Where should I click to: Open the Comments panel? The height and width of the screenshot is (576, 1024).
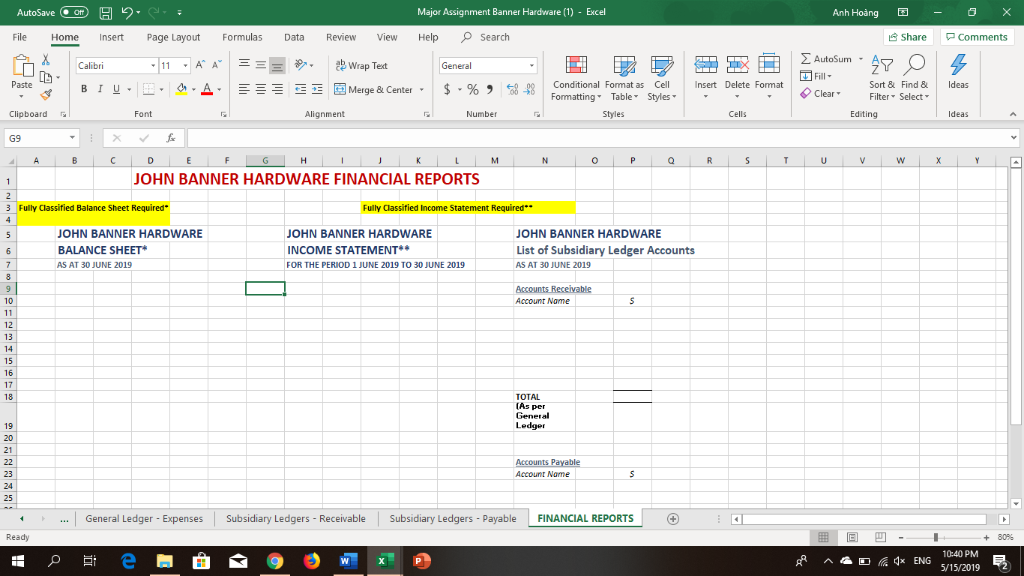977,36
